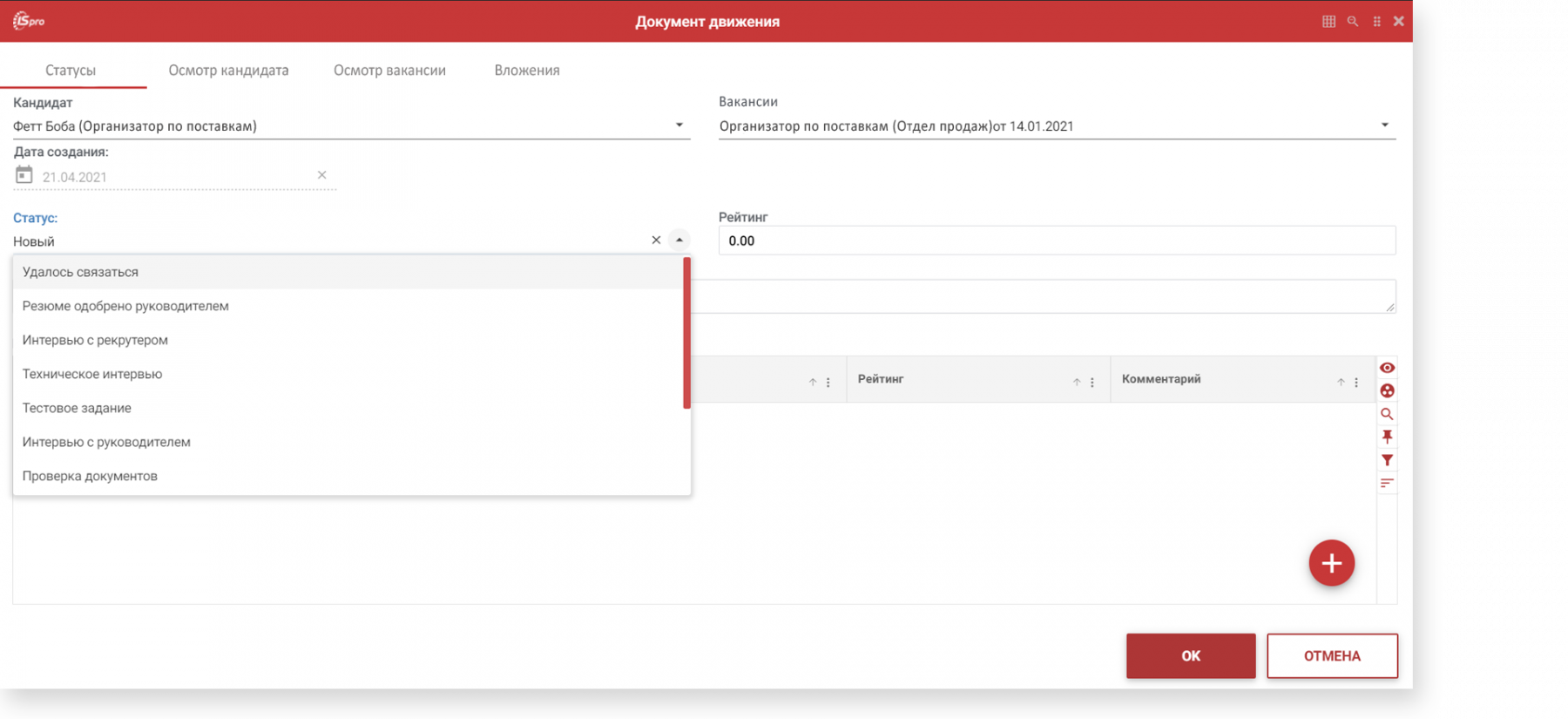Open the three-dot menu of the Комментарий column

(x=1356, y=382)
